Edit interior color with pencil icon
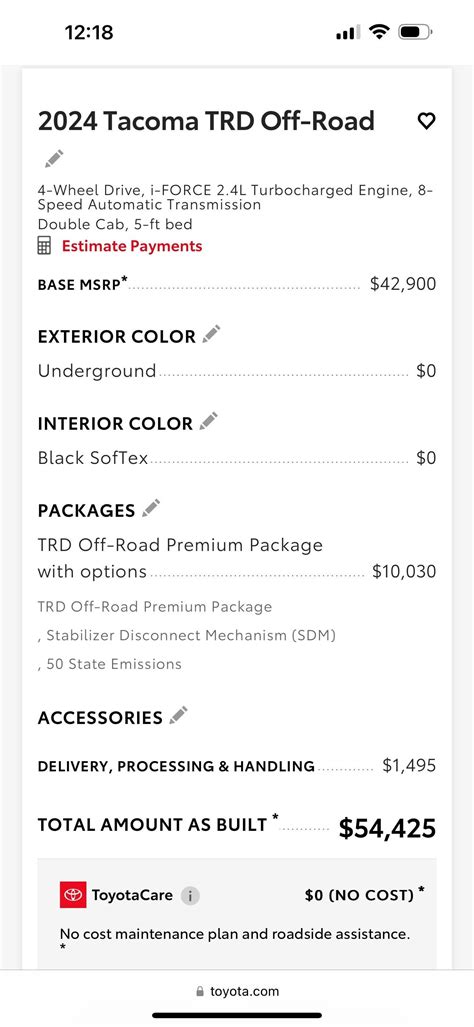 209,421
